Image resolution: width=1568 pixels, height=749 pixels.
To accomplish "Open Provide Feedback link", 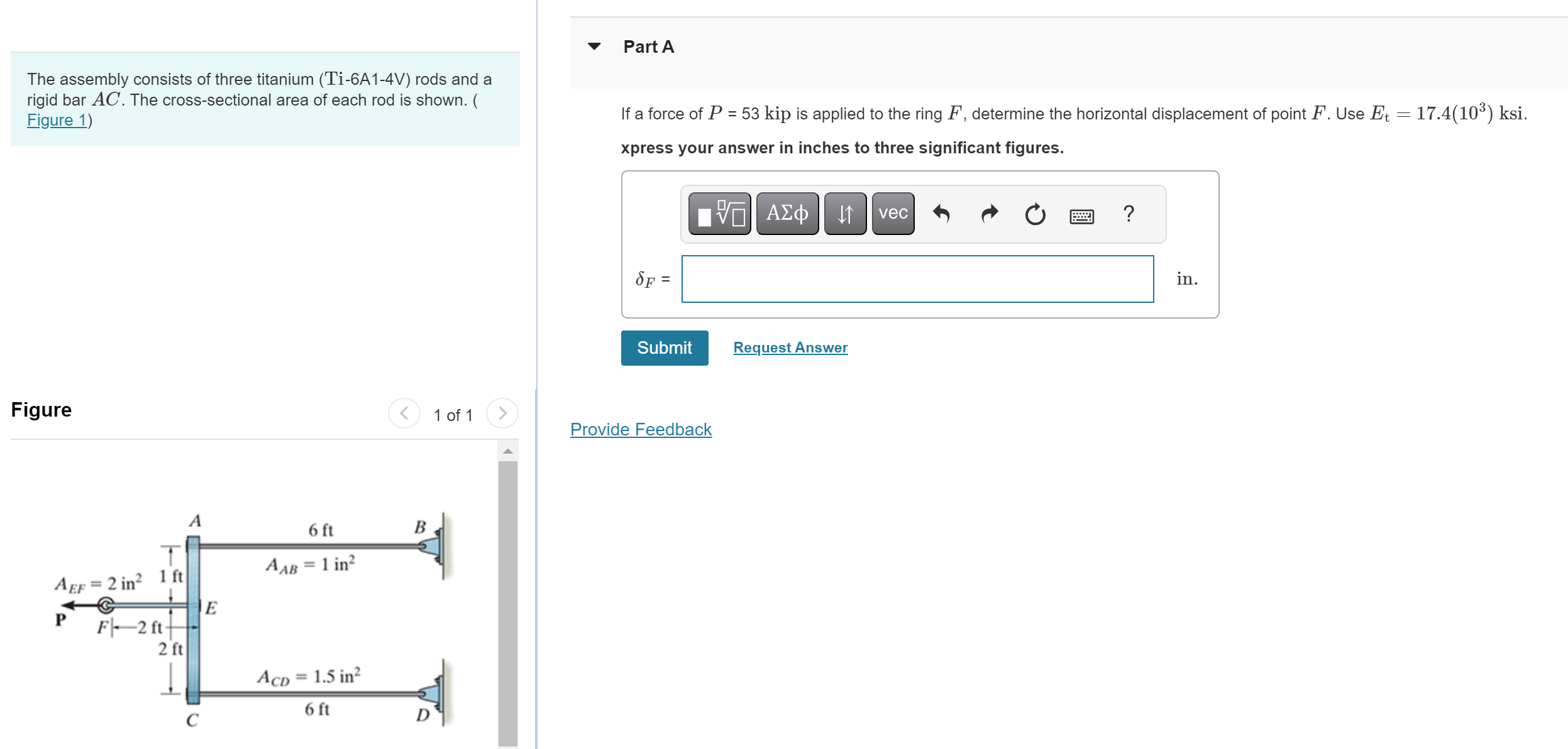I will (x=640, y=429).
